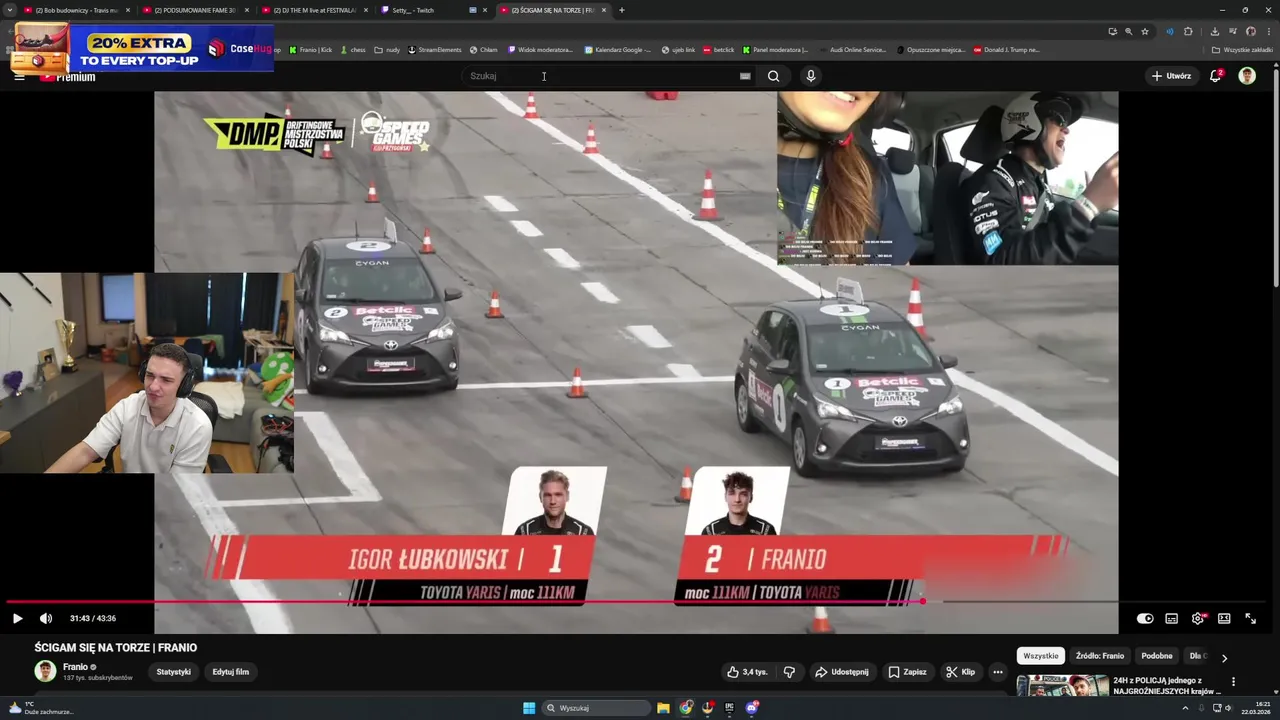Click Edytuj film button
The height and width of the screenshot is (720, 1280).
coord(230,672)
